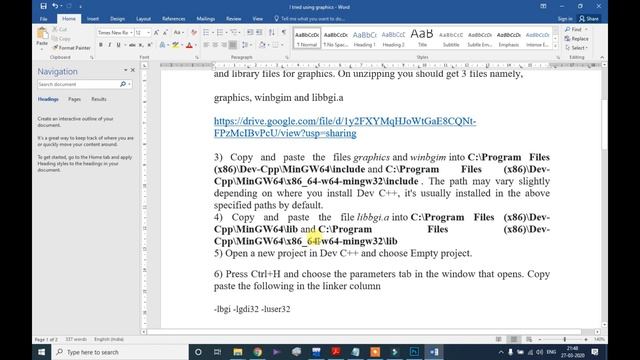
Task: Switch to the Layout tab
Action: 143,19
